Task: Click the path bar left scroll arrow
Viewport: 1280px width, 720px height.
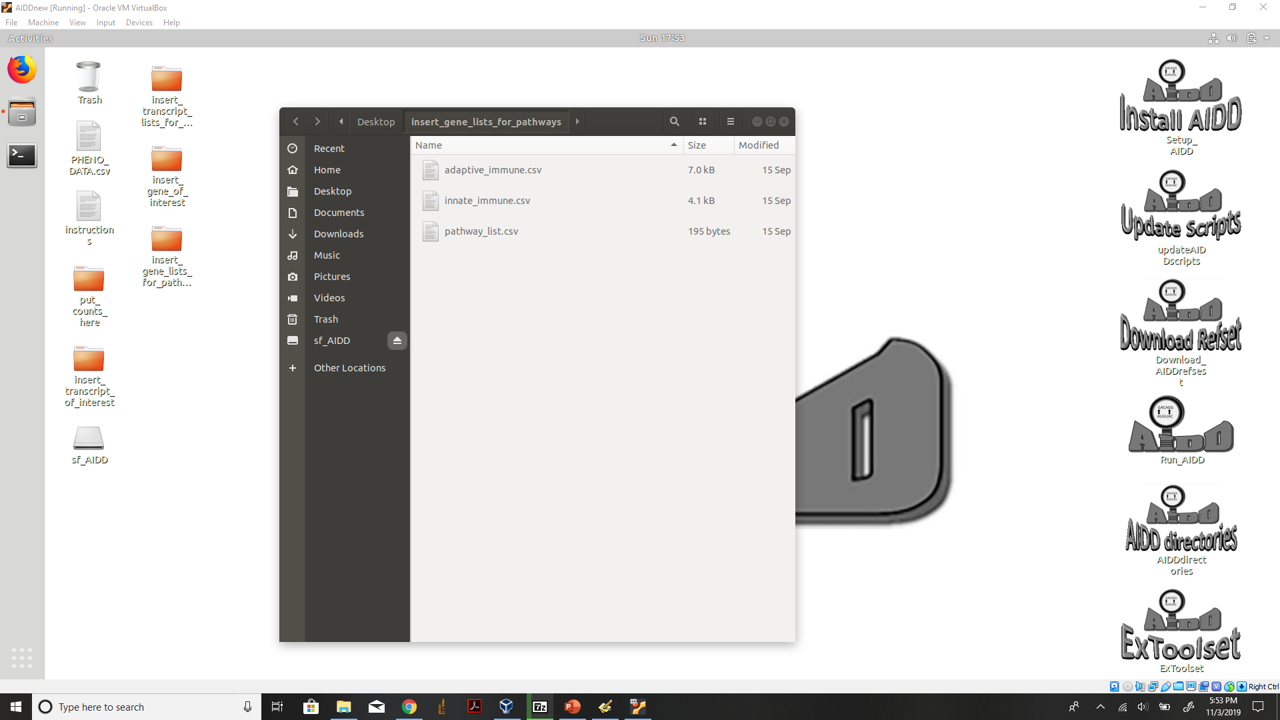Action: point(341,121)
